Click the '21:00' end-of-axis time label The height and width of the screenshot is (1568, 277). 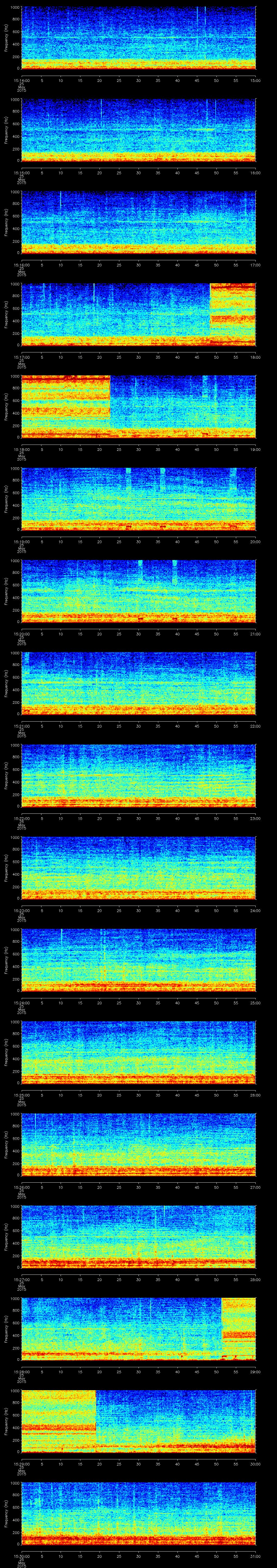point(256,634)
